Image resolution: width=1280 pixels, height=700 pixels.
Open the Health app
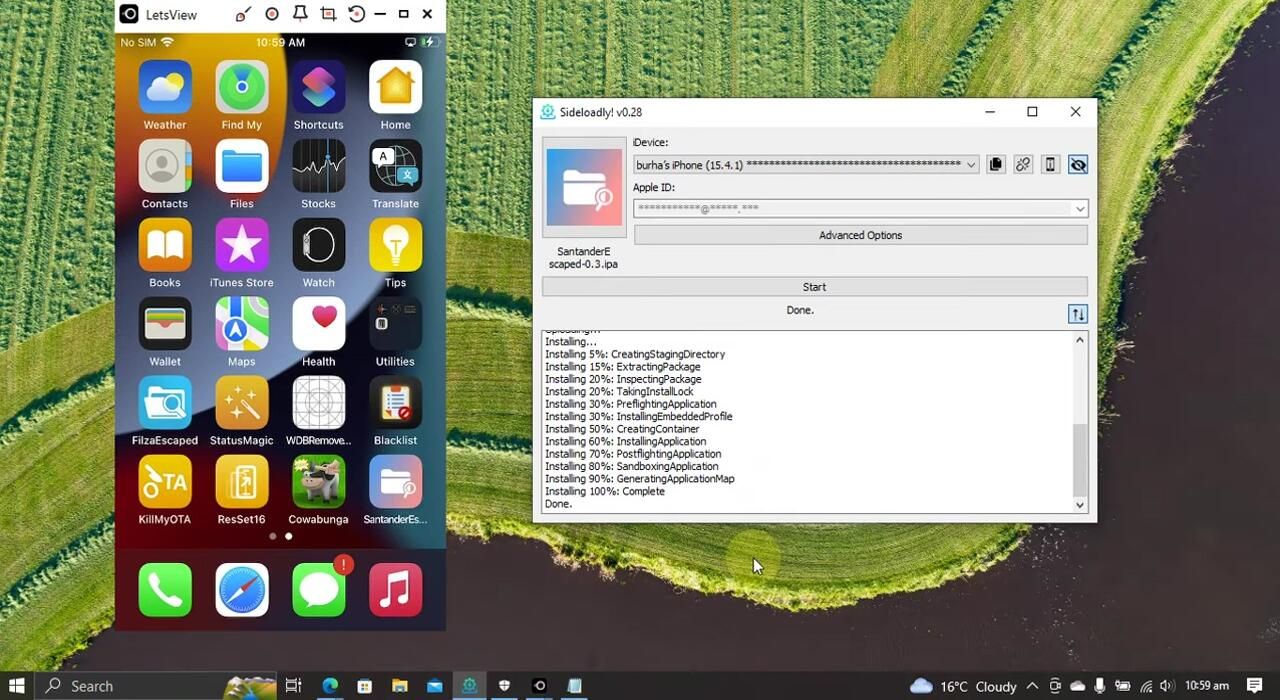point(319,324)
